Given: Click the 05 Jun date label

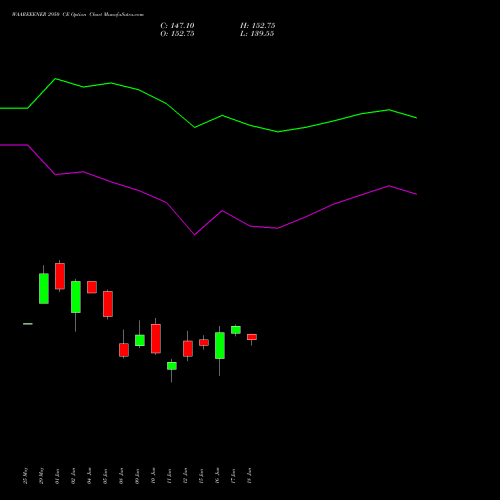Looking at the screenshot, I should click(x=106, y=476).
